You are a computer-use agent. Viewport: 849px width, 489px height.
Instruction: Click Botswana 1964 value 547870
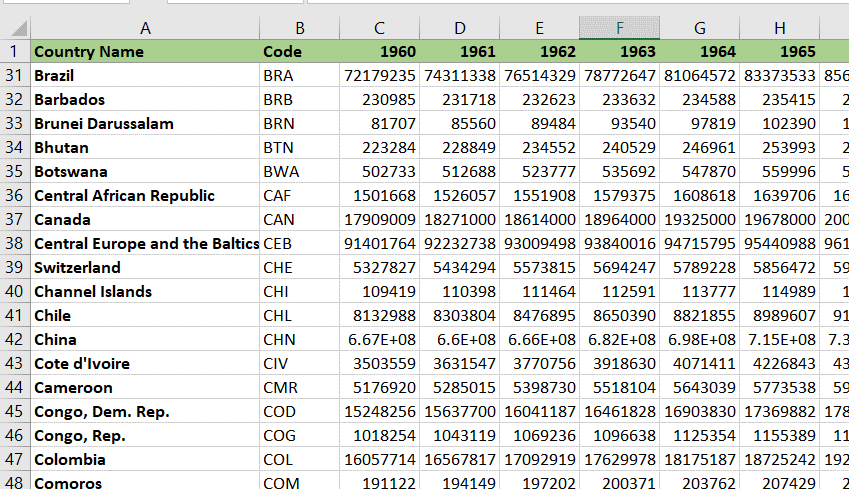[700, 172]
